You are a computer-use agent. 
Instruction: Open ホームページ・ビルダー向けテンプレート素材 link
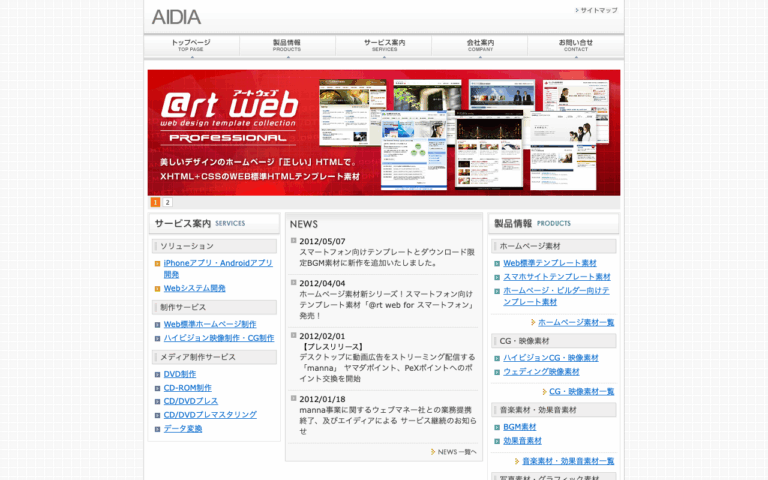point(556,296)
